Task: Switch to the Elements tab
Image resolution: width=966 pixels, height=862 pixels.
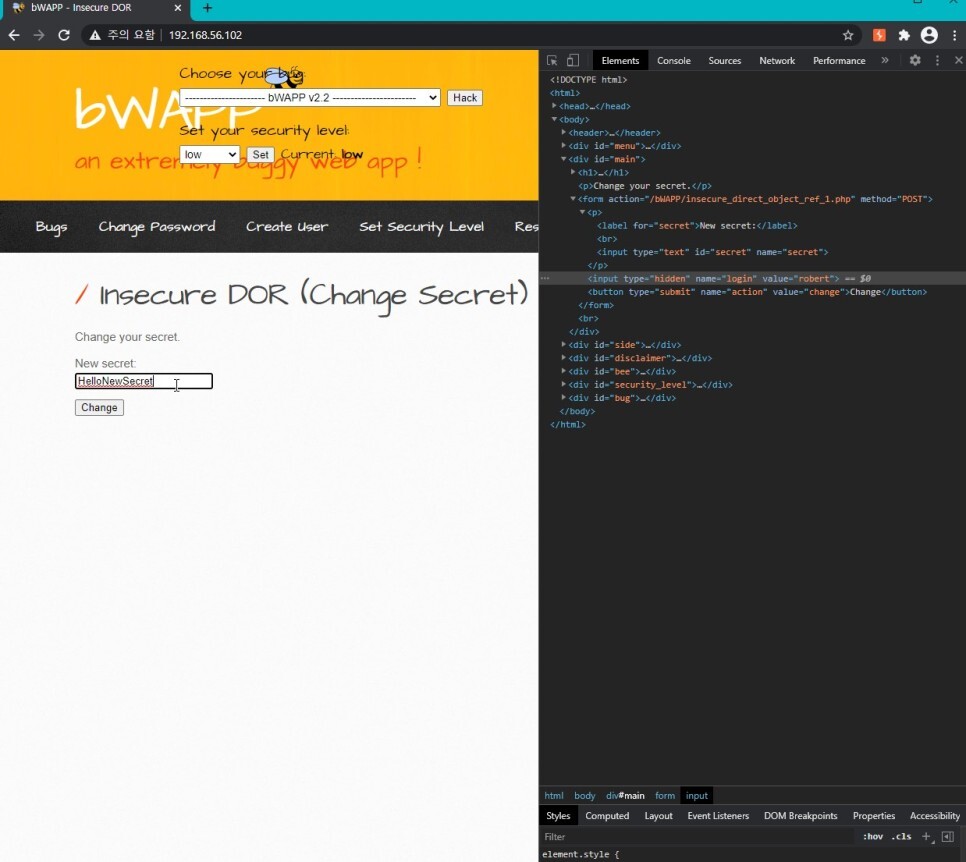Action: coord(620,60)
